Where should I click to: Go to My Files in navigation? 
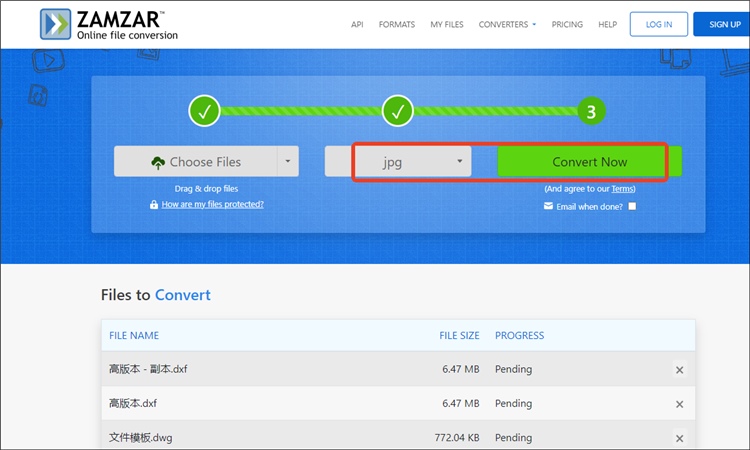coord(447,24)
